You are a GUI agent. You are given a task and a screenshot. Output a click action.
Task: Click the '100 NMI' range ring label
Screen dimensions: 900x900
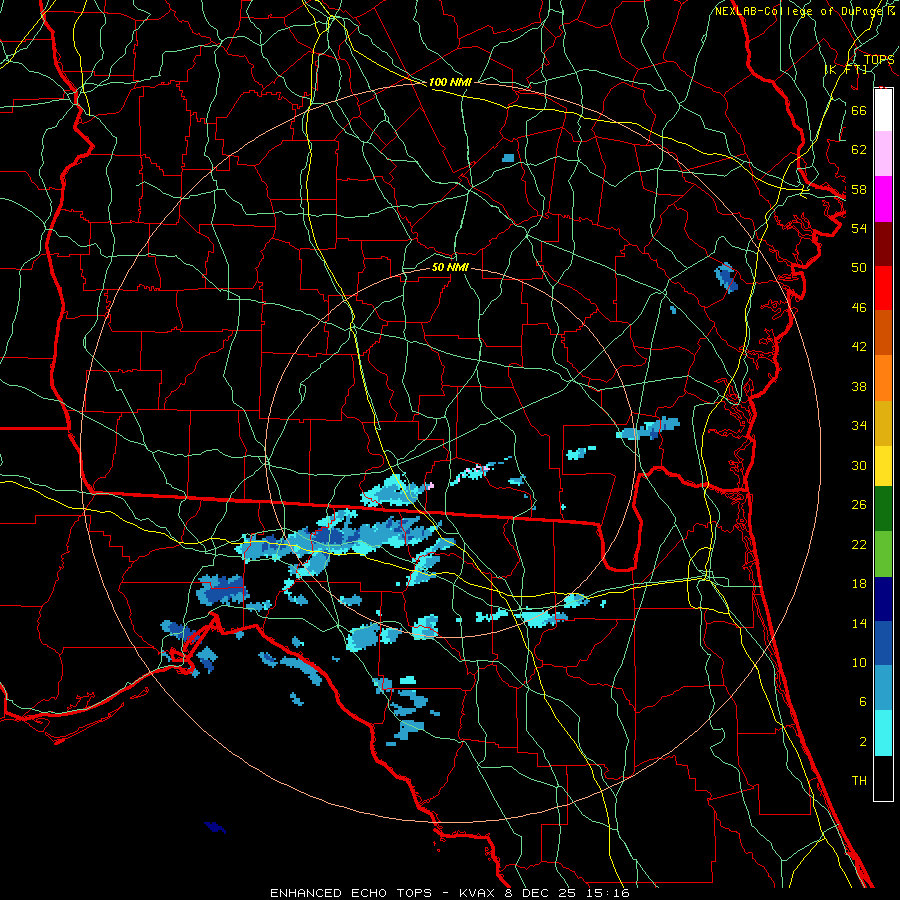(450, 82)
